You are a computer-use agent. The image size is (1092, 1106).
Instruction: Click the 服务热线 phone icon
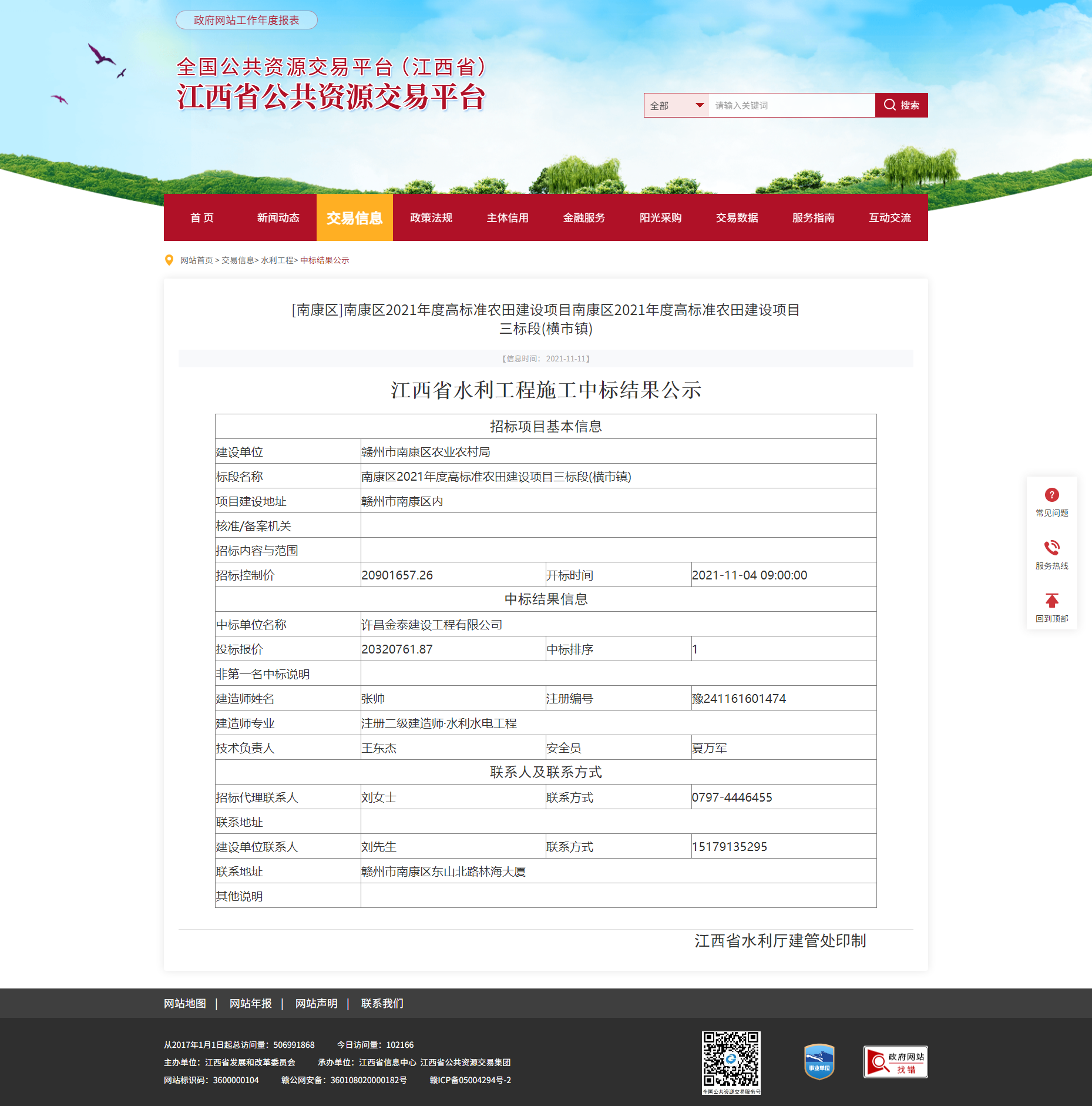point(1051,548)
